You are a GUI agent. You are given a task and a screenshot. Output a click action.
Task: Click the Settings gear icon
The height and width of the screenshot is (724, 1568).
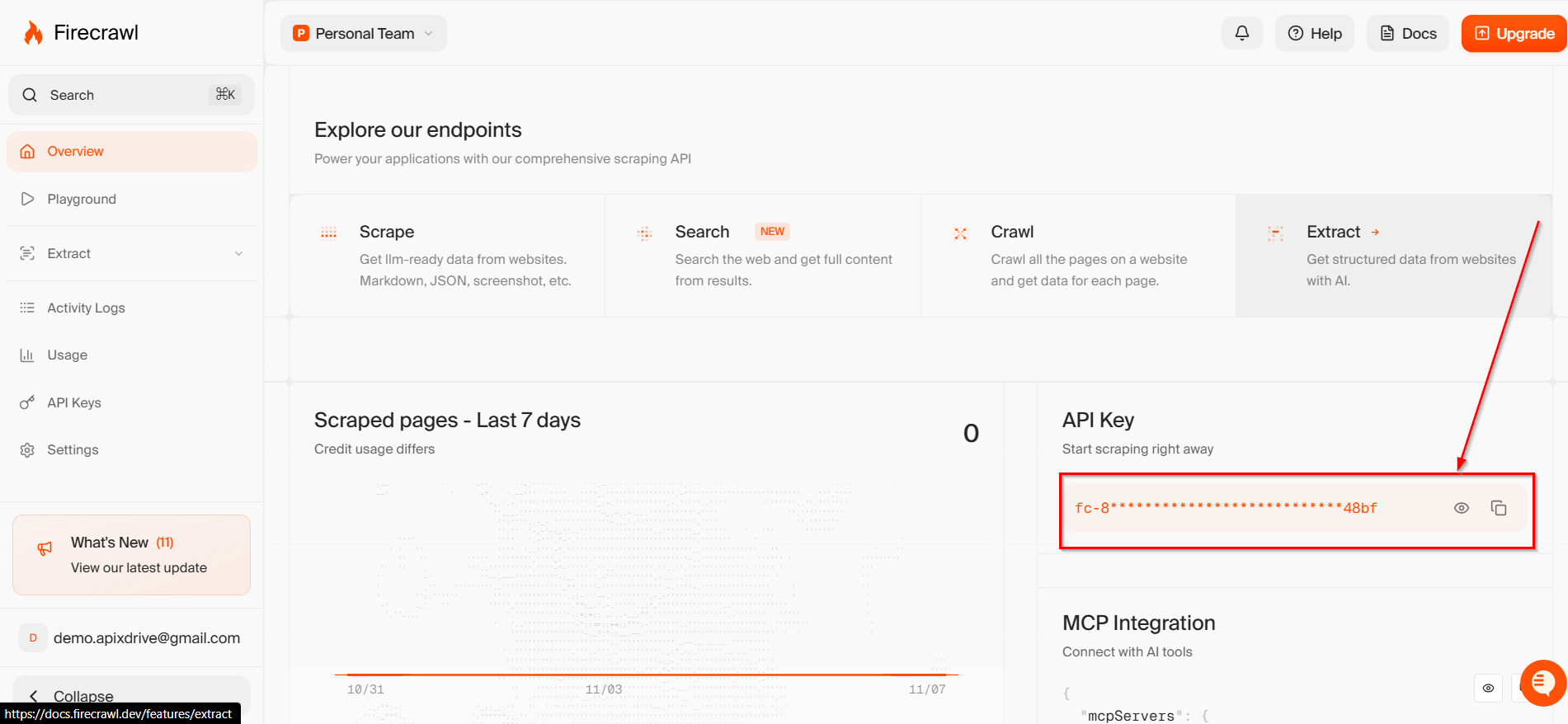click(27, 449)
